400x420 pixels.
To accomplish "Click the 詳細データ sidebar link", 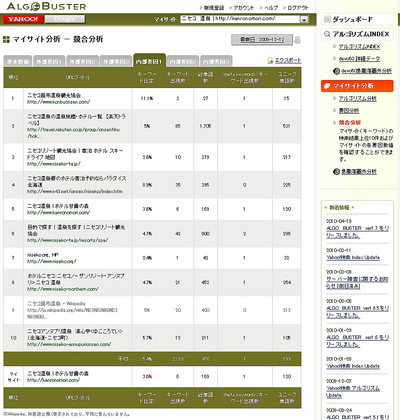I will tap(359, 59).
